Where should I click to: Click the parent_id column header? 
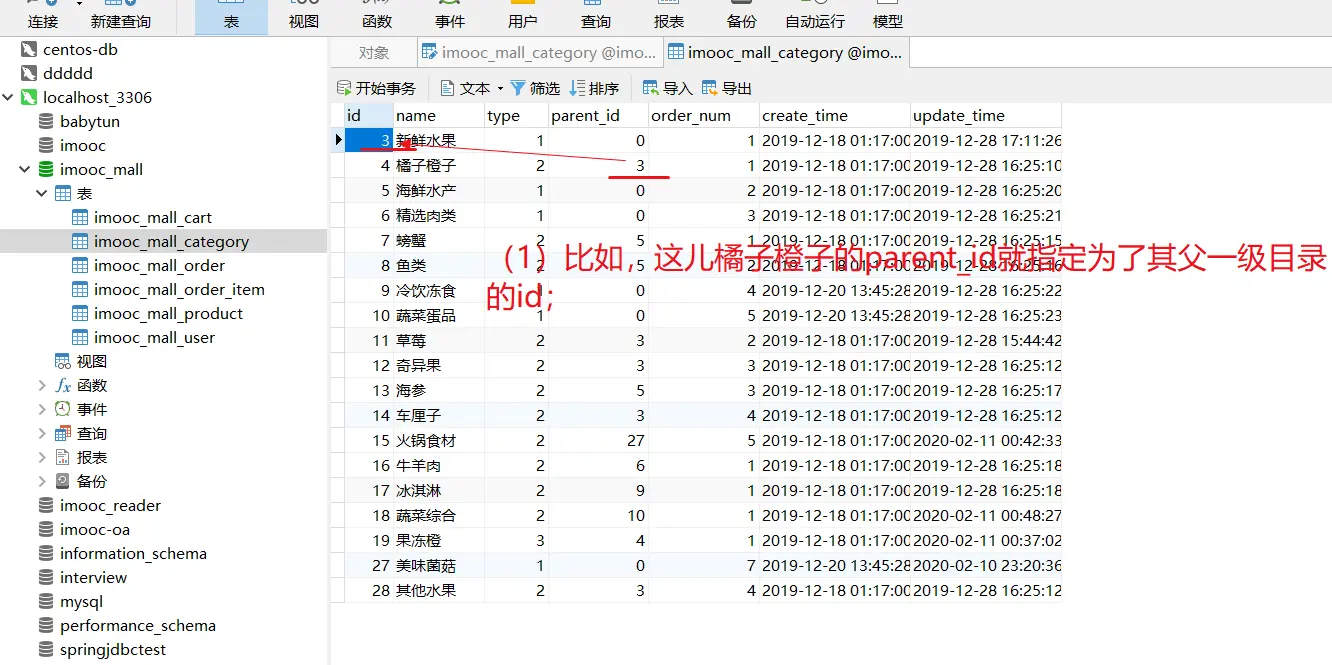click(598, 115)
